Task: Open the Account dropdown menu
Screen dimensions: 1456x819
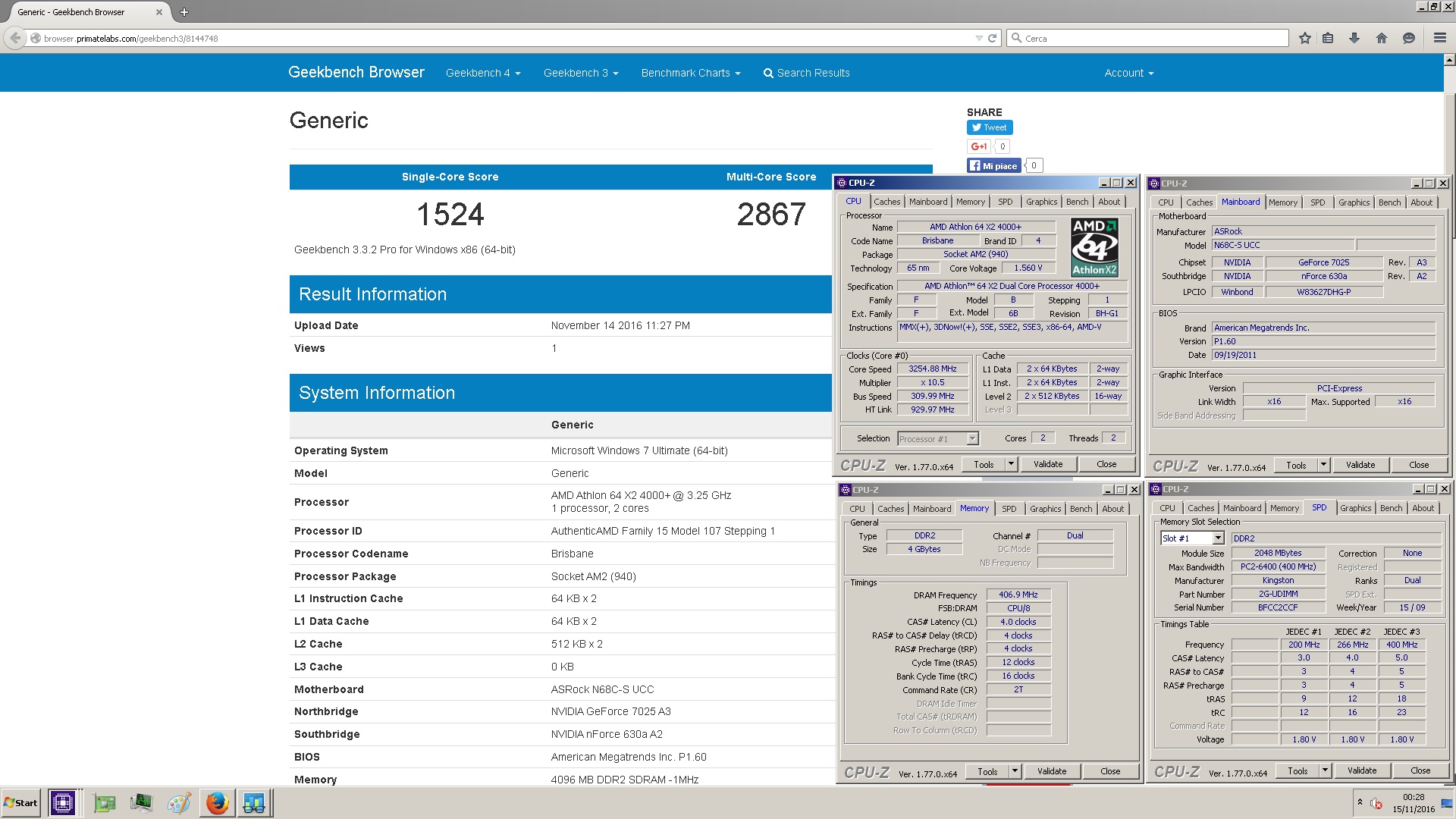Action: click(1129, 73)
